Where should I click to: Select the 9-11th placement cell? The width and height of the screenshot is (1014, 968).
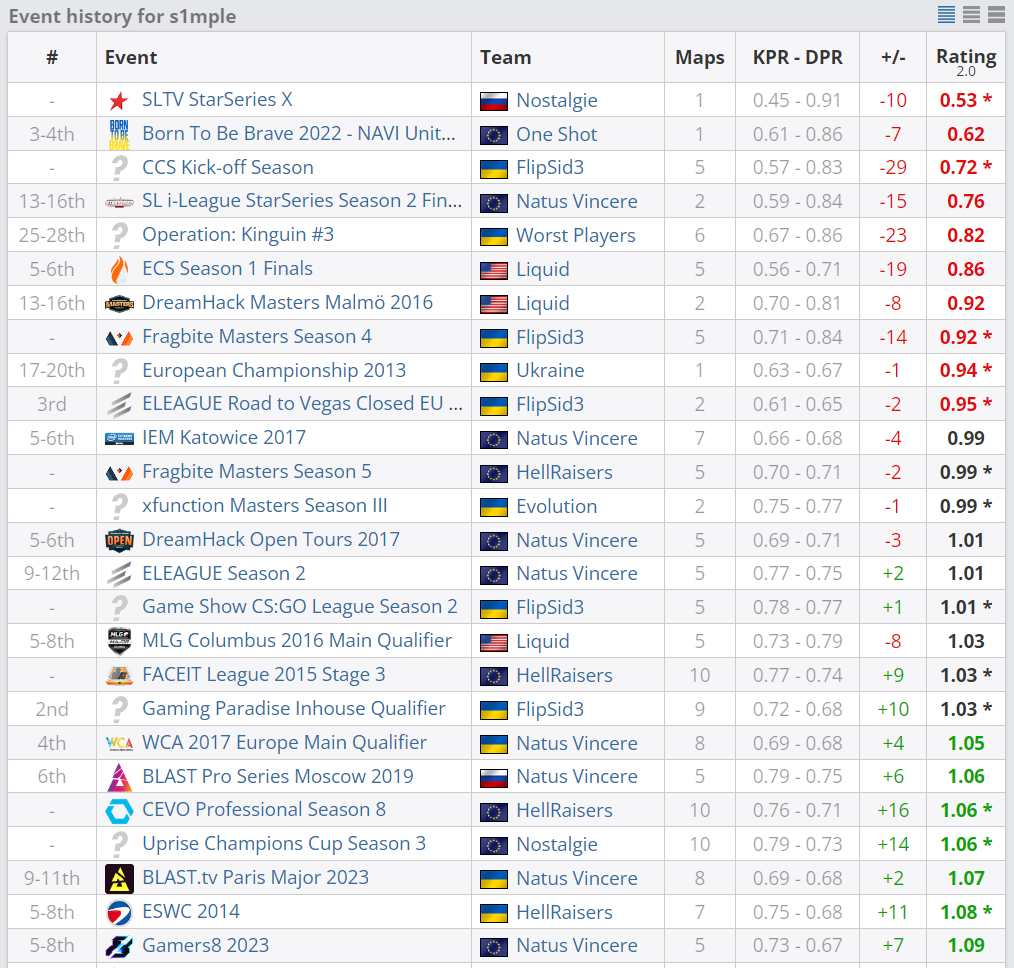52,878
